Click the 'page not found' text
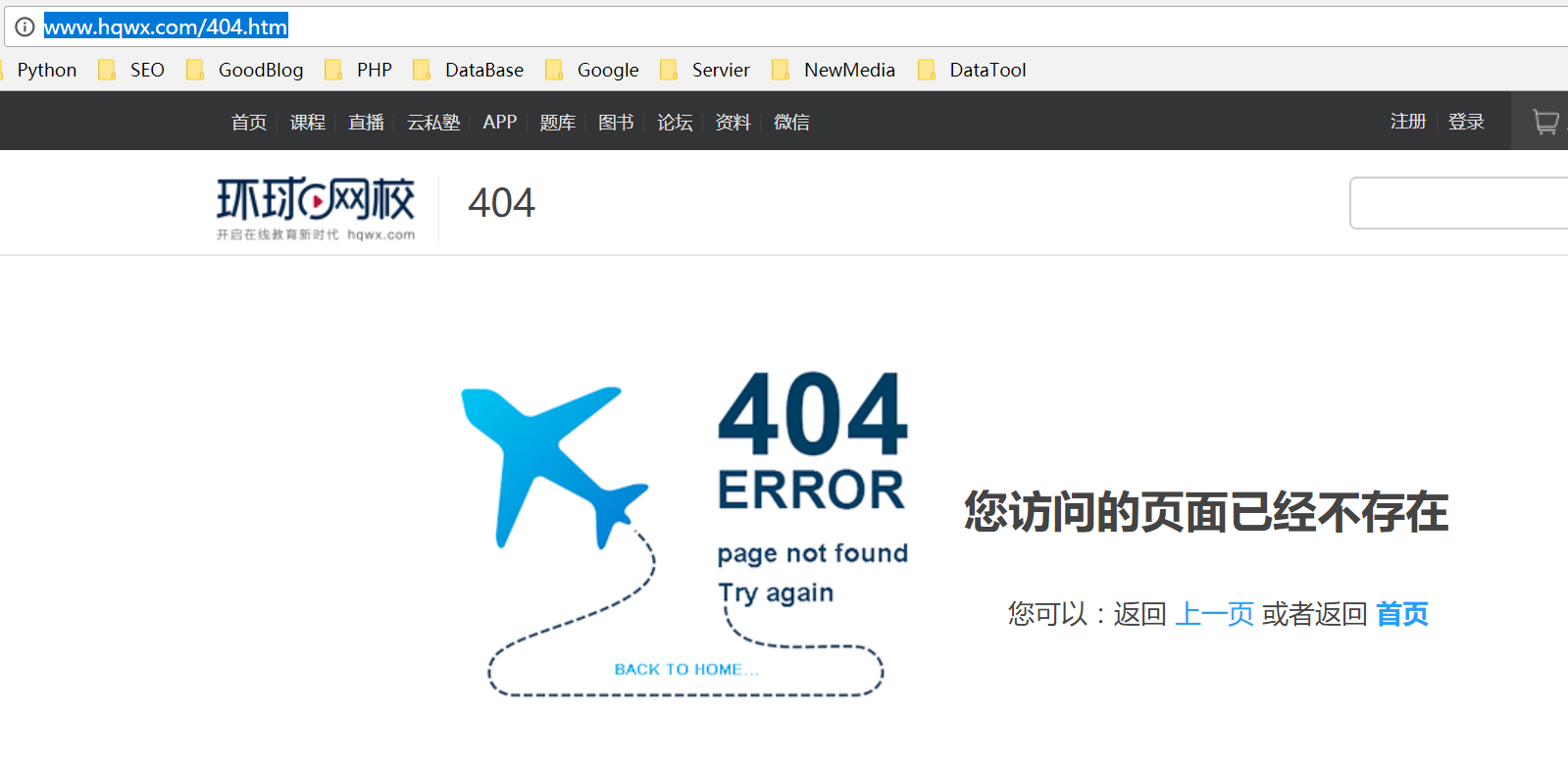Viewport: 1568px width, 770px height. pos(813,554)
